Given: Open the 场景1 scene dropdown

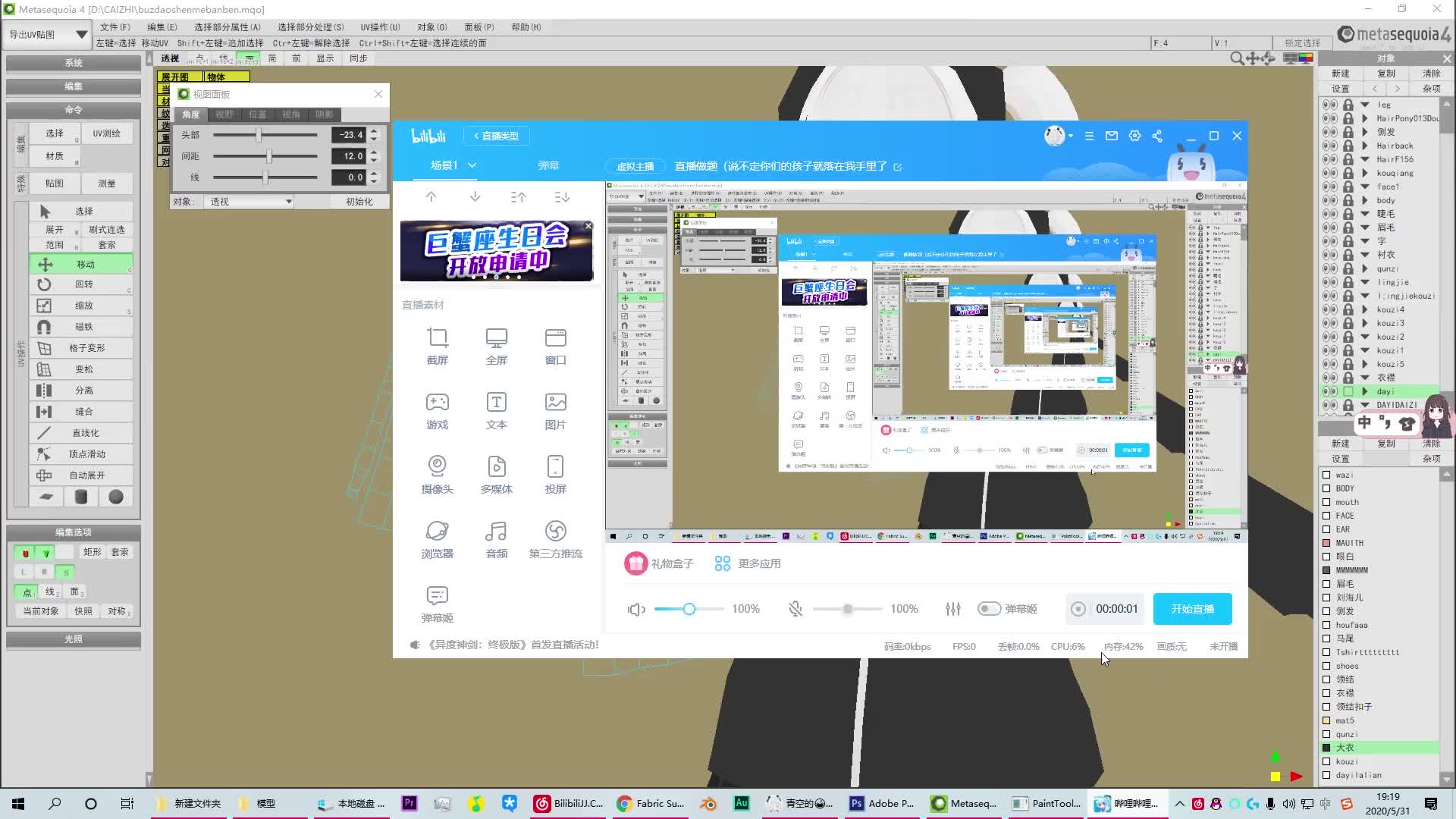Looking at the screenshot, I should [x=471, y=165].
